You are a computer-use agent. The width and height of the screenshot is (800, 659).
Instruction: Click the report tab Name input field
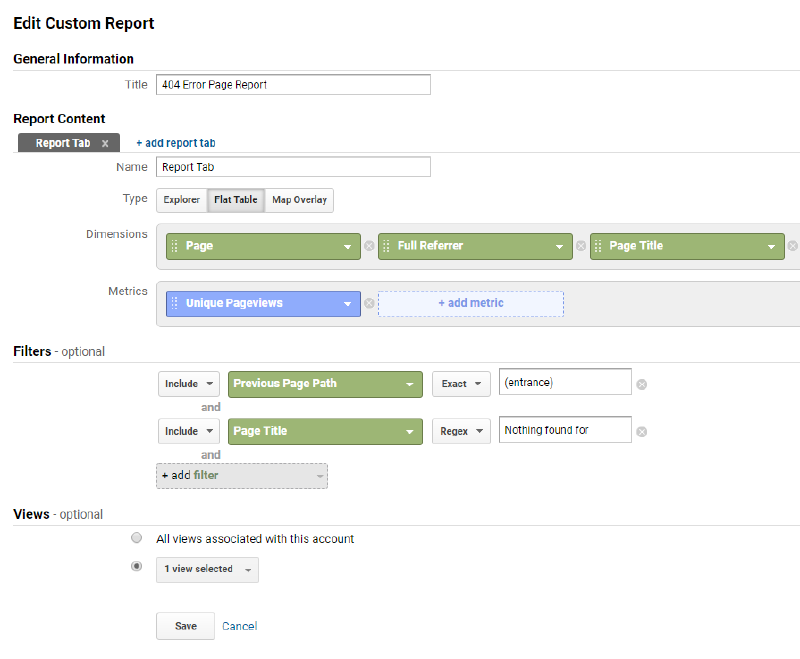click(x=293, y=167)
